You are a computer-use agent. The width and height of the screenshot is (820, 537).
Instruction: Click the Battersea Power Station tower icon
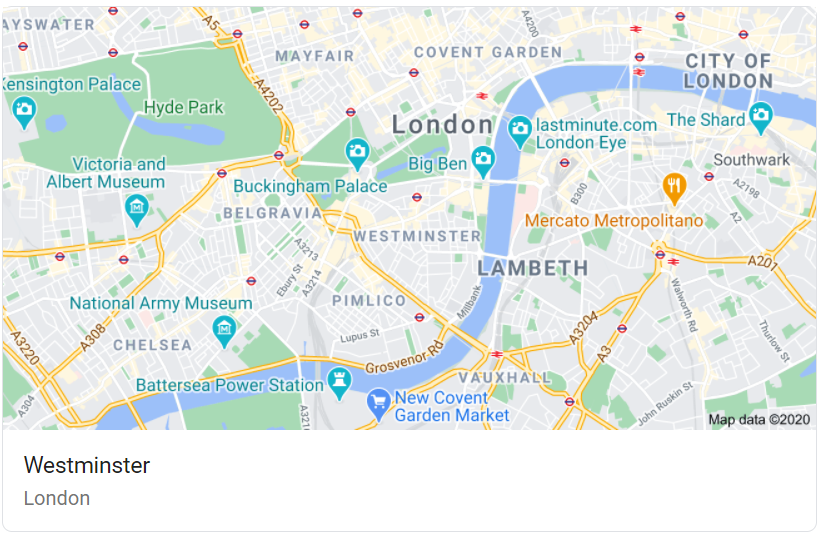coord(339,383)
